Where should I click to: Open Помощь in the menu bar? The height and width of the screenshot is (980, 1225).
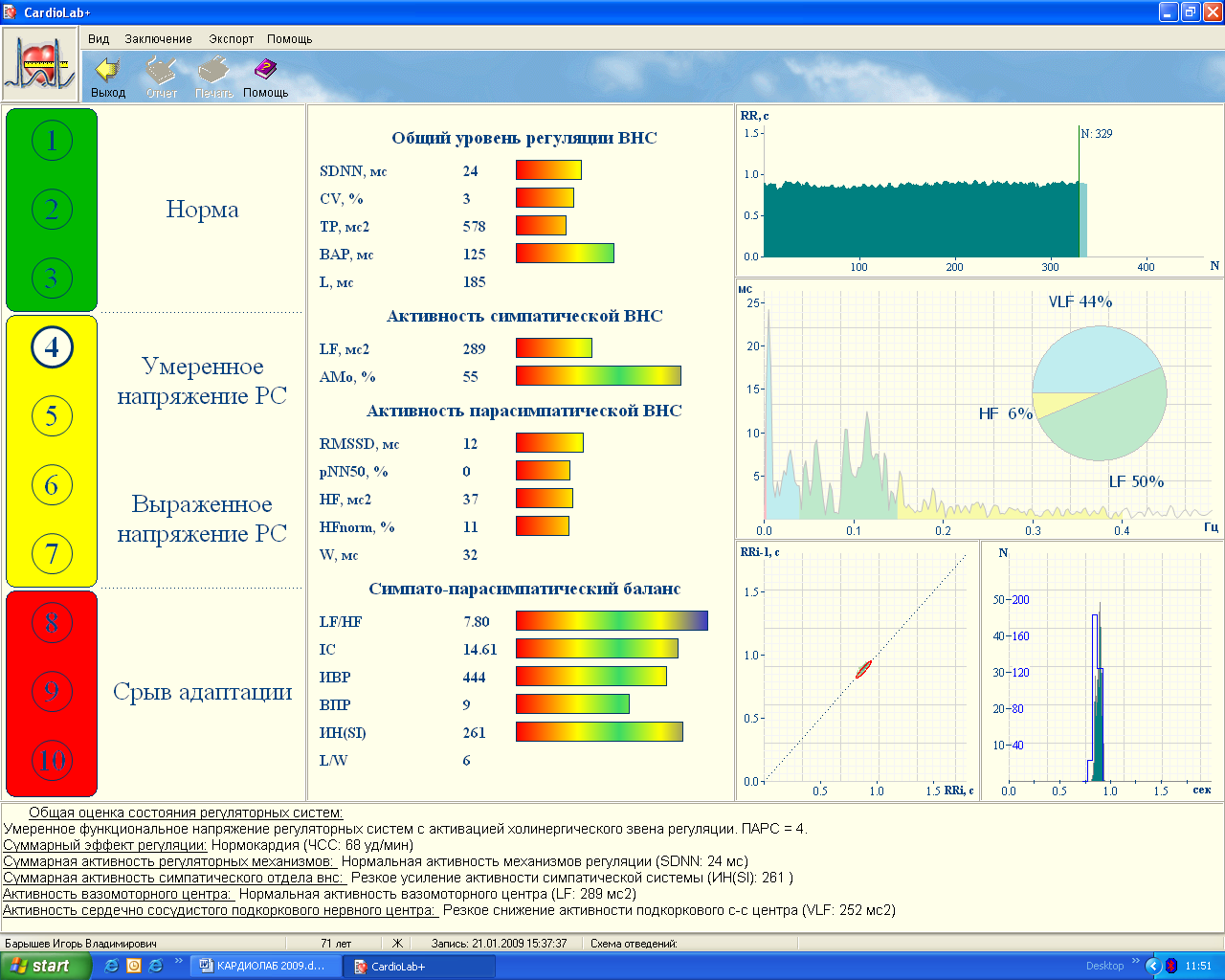coord(290,39)
